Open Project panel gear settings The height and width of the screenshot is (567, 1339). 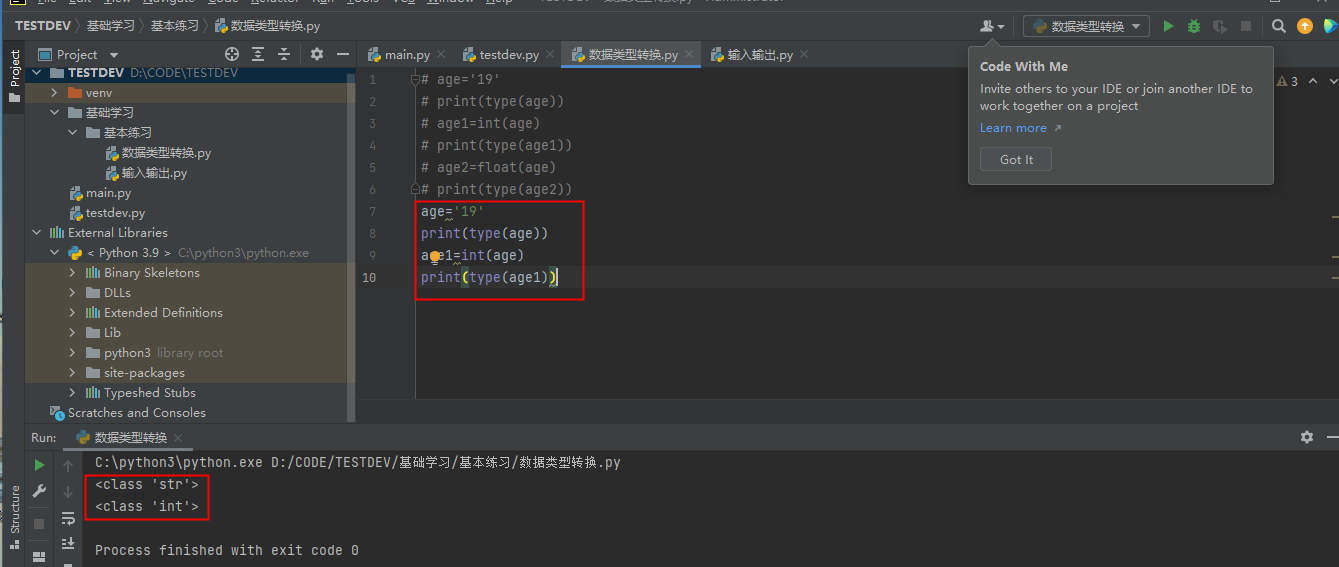pyautogui.click(x=317, y=54)
